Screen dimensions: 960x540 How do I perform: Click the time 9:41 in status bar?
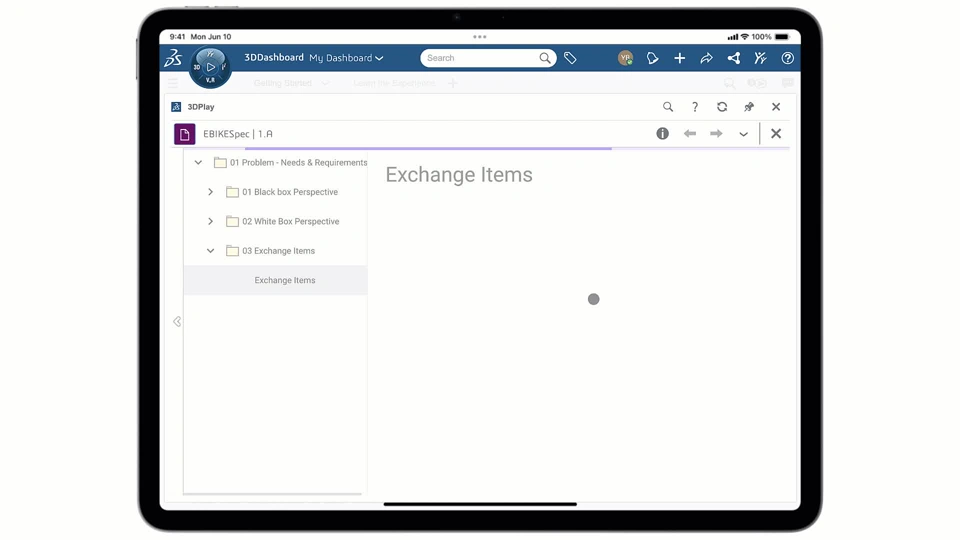coord(178,37)
